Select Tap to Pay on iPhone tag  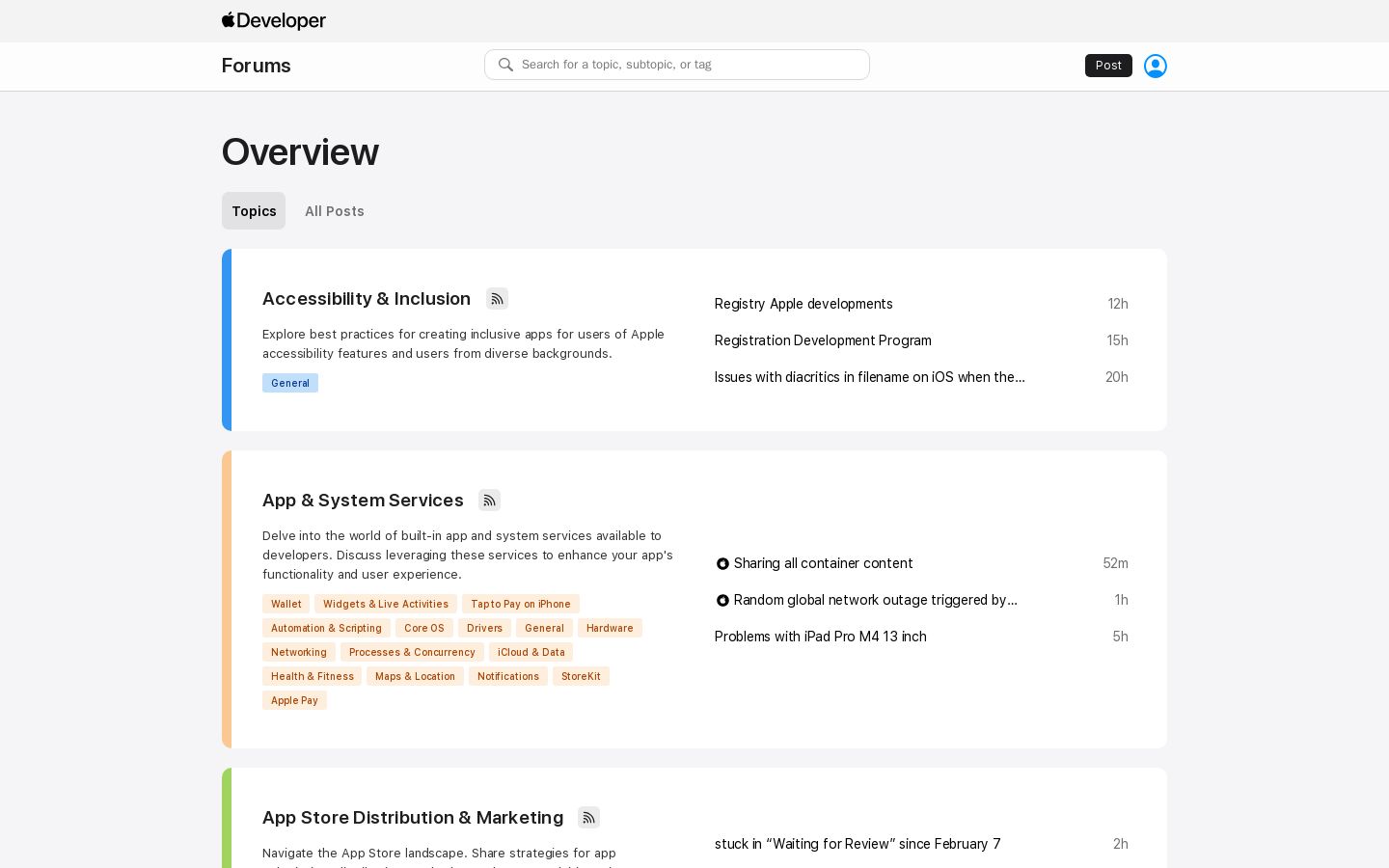coord(521,604)
